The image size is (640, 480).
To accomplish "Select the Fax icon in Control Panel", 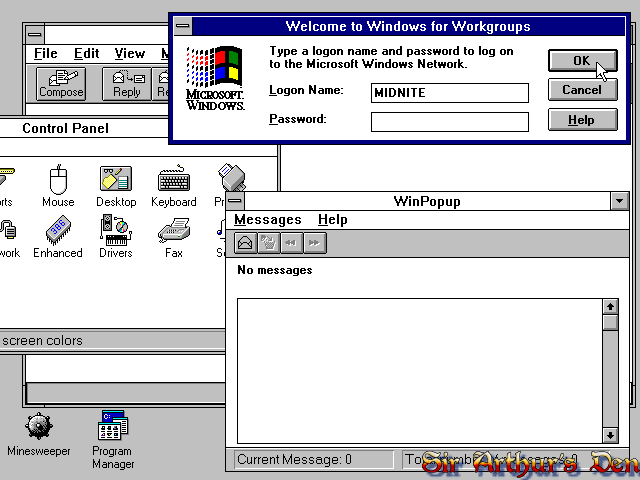I will (174, 237).
